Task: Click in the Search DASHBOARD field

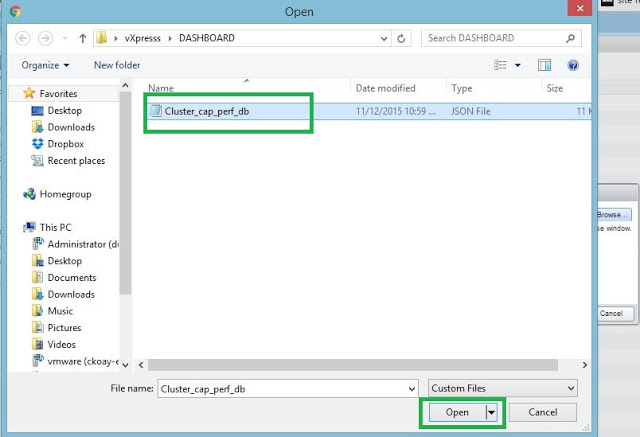Action: [490, 38]
